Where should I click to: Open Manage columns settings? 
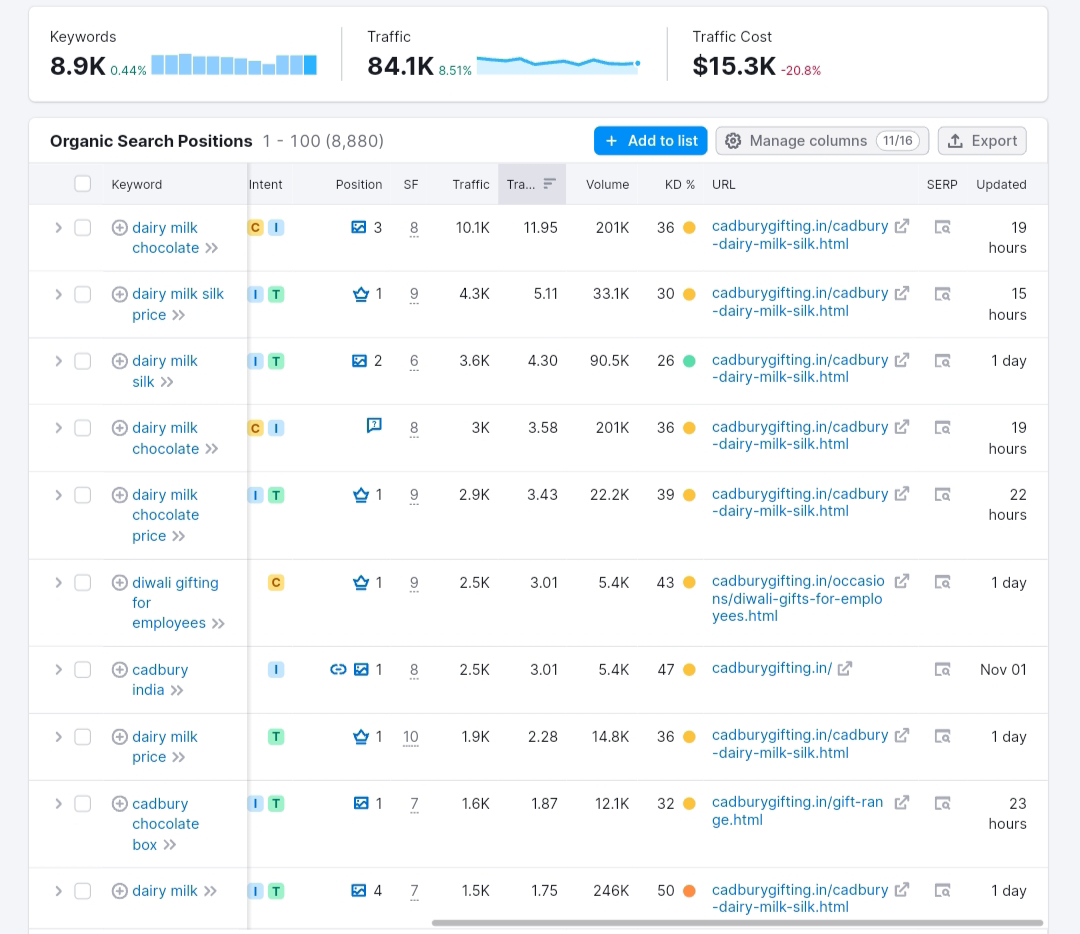[822, 141]
